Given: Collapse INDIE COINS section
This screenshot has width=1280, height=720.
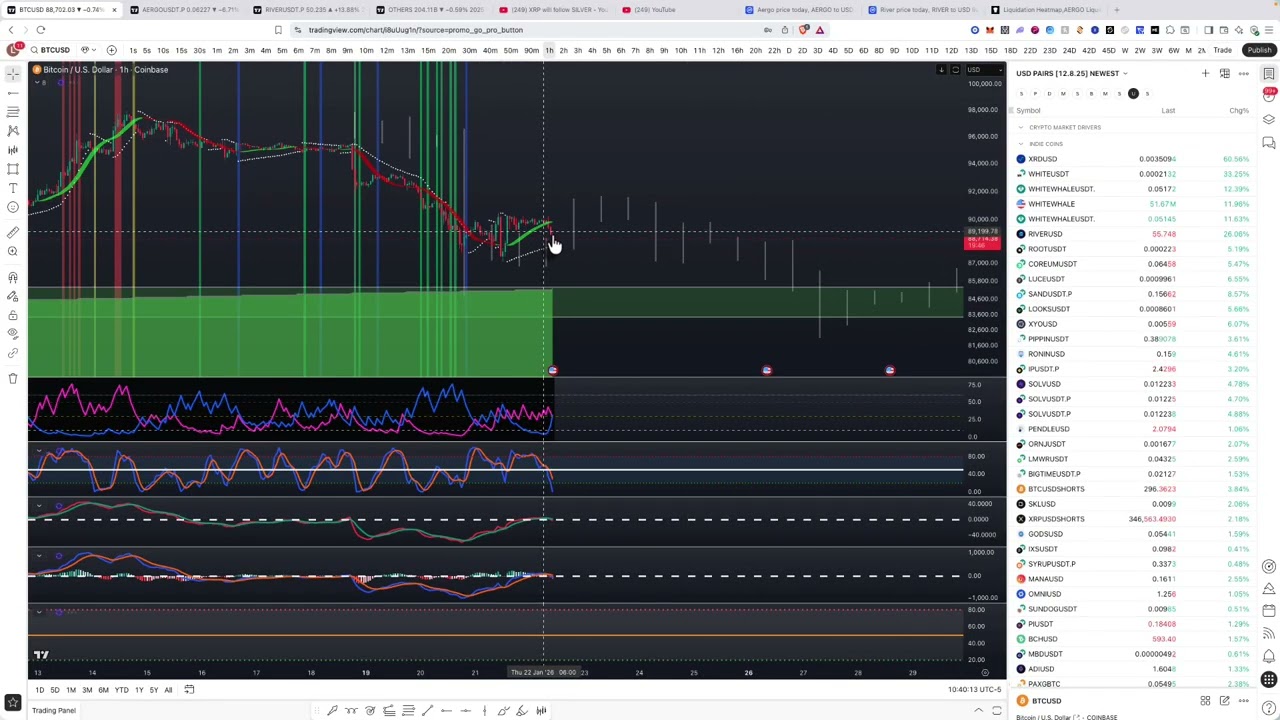Looking at the screenshot, I should pyautogui.click(x=1020, y=143).
